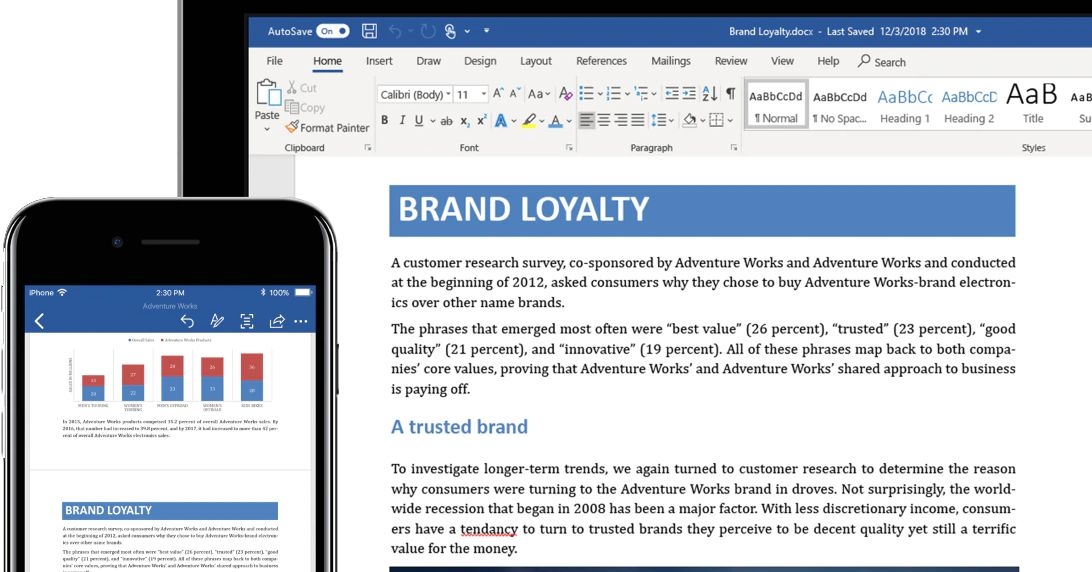Click the Paste clipboard icon
The image size is (1092, 572).
click(x=268, y=94)
